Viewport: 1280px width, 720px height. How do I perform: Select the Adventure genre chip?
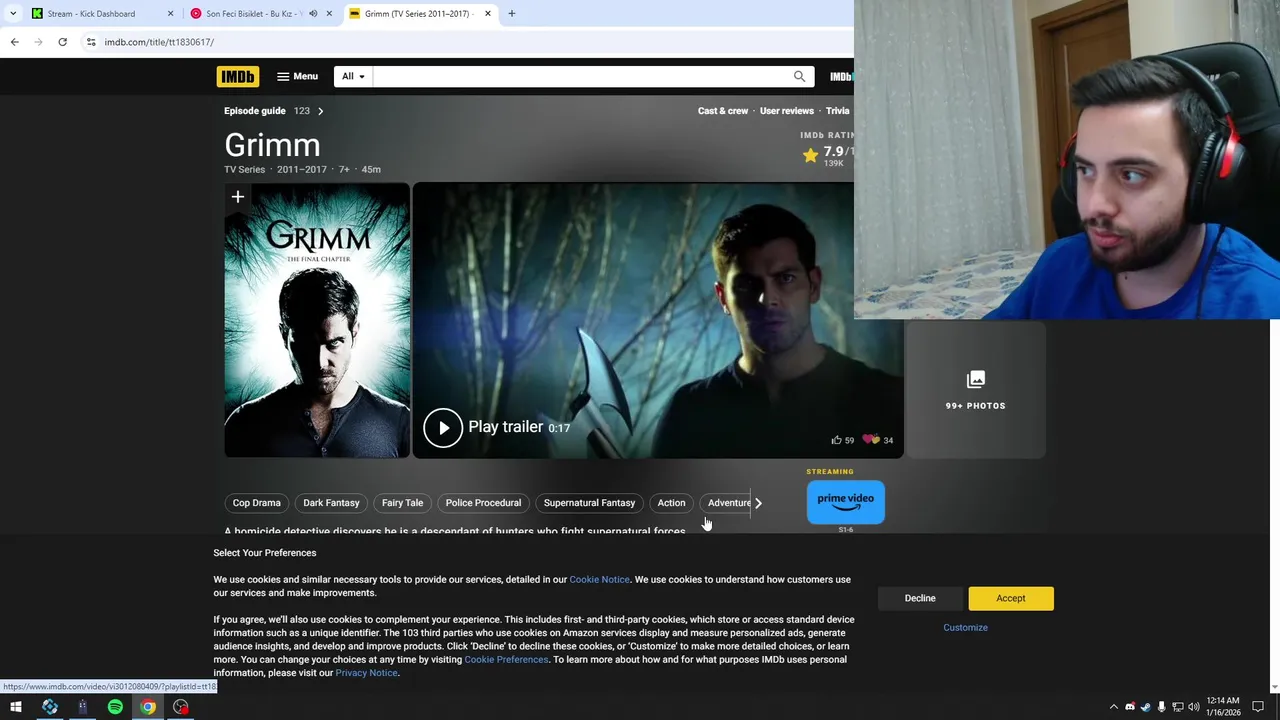728,503
